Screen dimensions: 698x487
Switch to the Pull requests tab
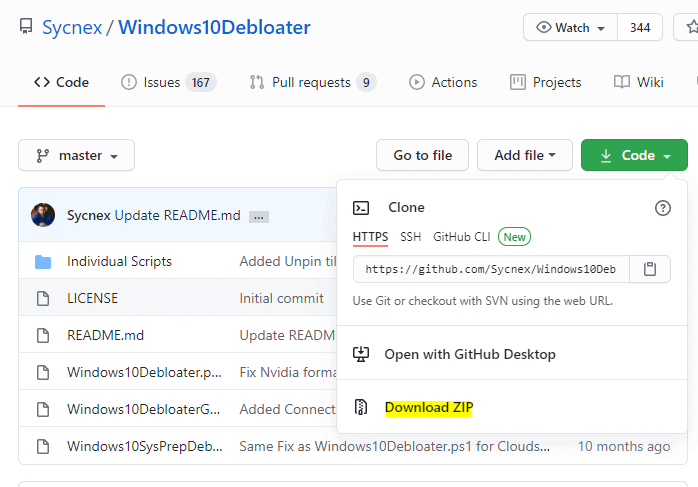[311, 82]
